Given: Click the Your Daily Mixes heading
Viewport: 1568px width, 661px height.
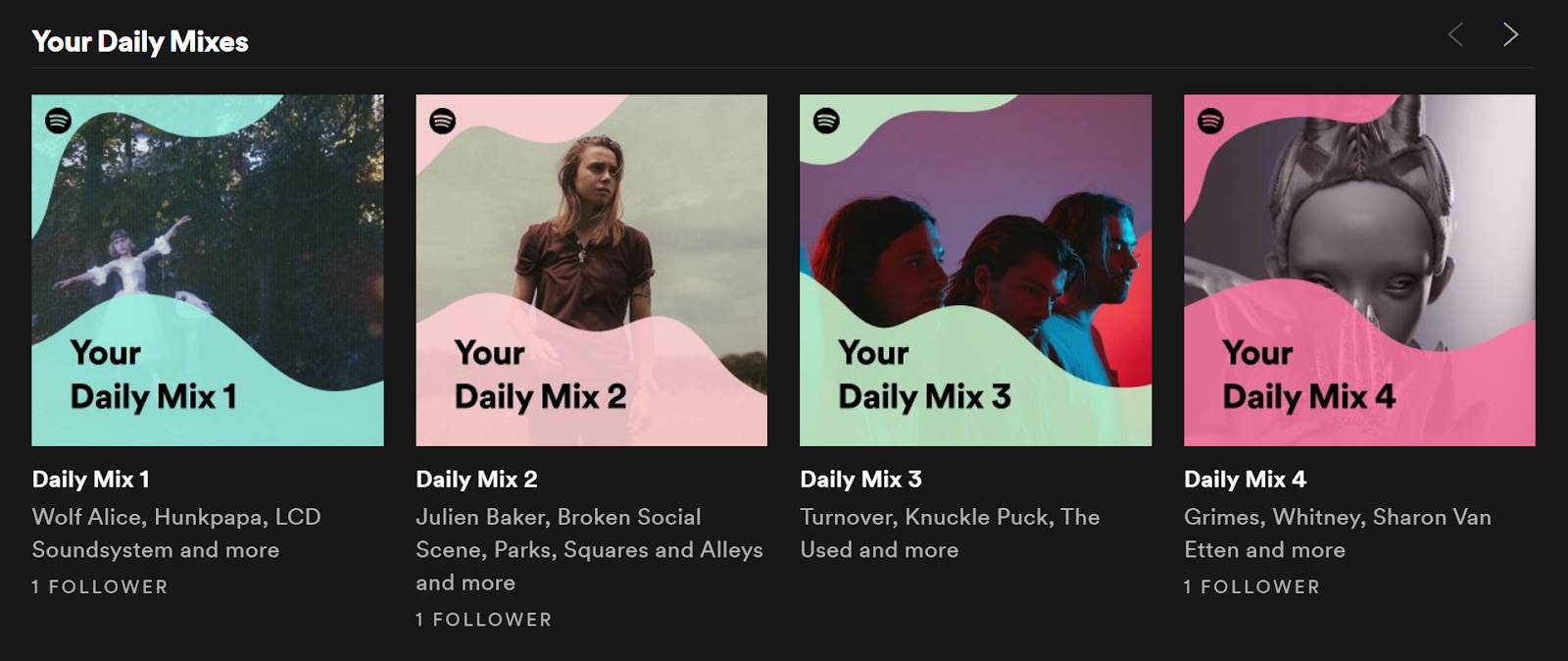Looking at the screenshot, I should [x=140, y=42].
